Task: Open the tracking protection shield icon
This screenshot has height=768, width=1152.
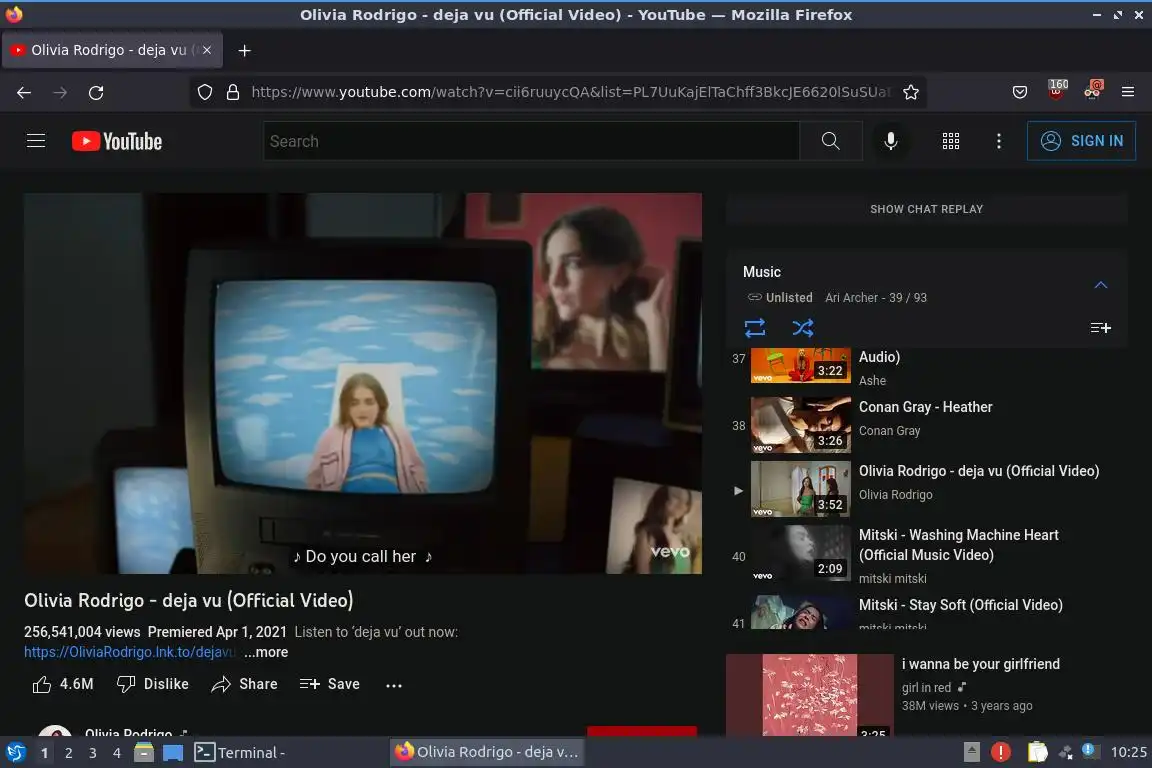Action: pyautogui.click(x=205, y=93)
